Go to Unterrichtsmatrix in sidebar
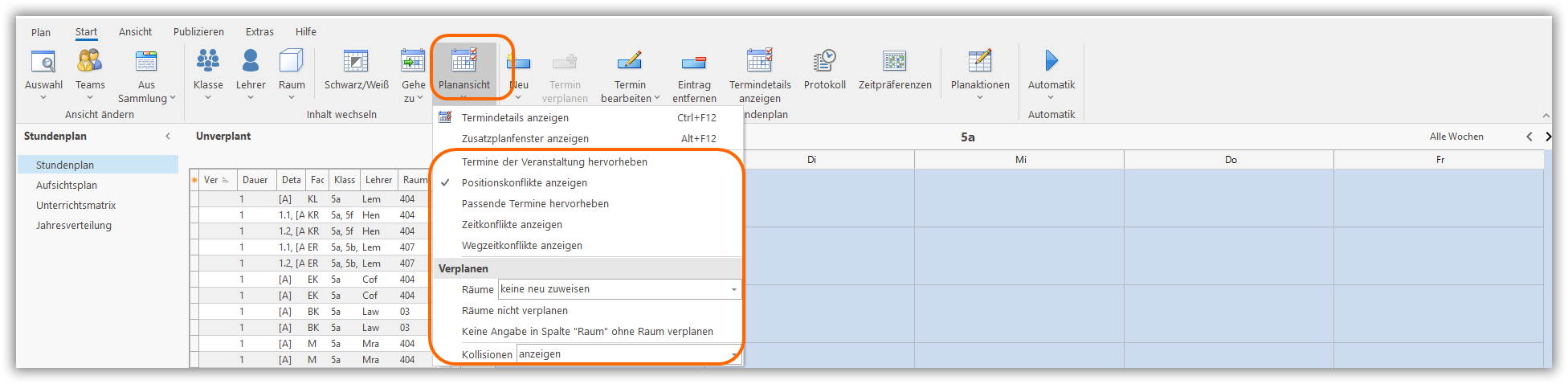 click(x=76, y=206)
